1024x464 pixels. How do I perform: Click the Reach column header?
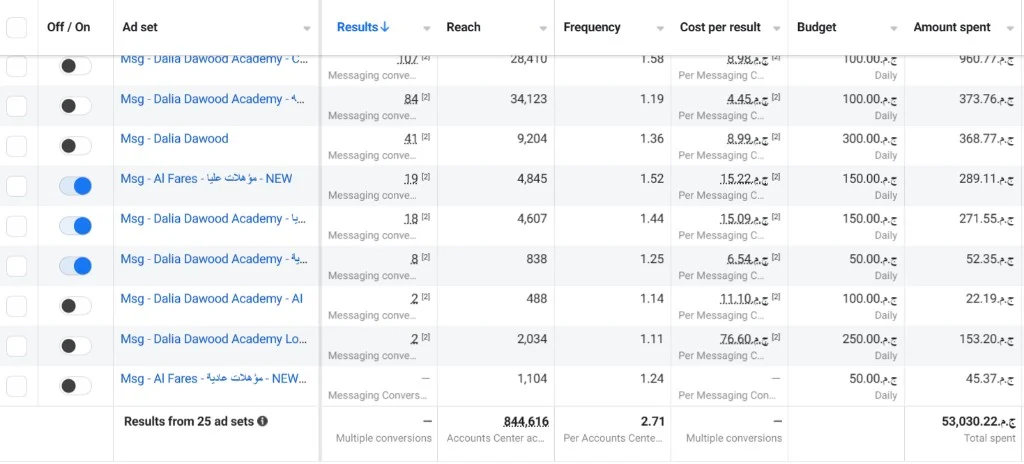point(463,27)
